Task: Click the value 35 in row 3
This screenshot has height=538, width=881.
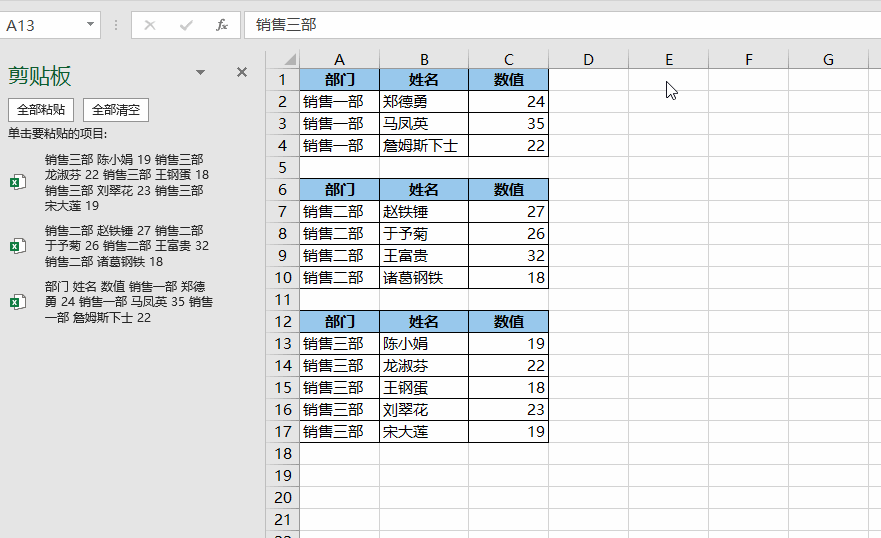Action: tap(508, 124)
